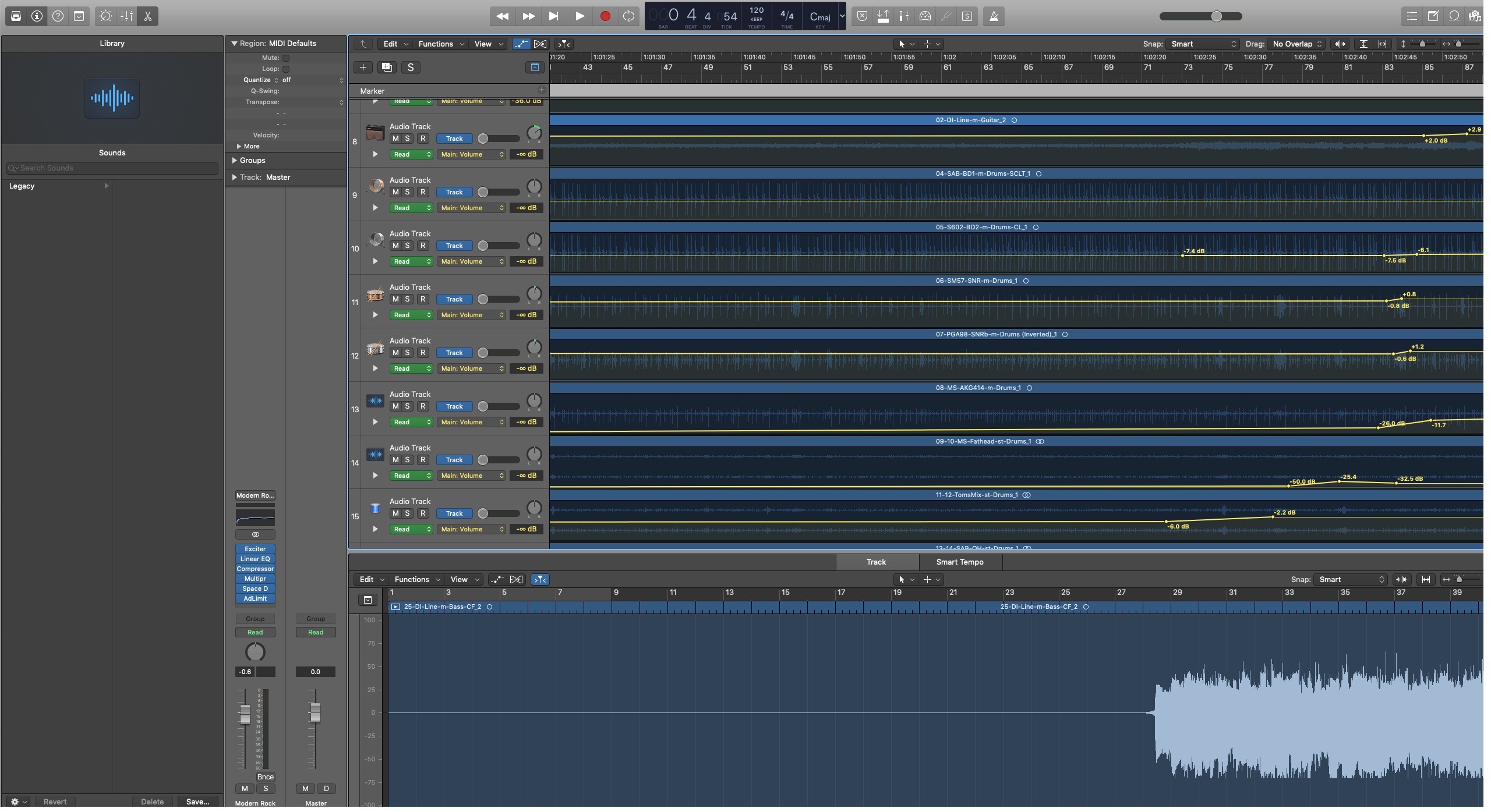Mute audio track 8
This screenshot has width=1491, height=812.
tap(395, 139)
